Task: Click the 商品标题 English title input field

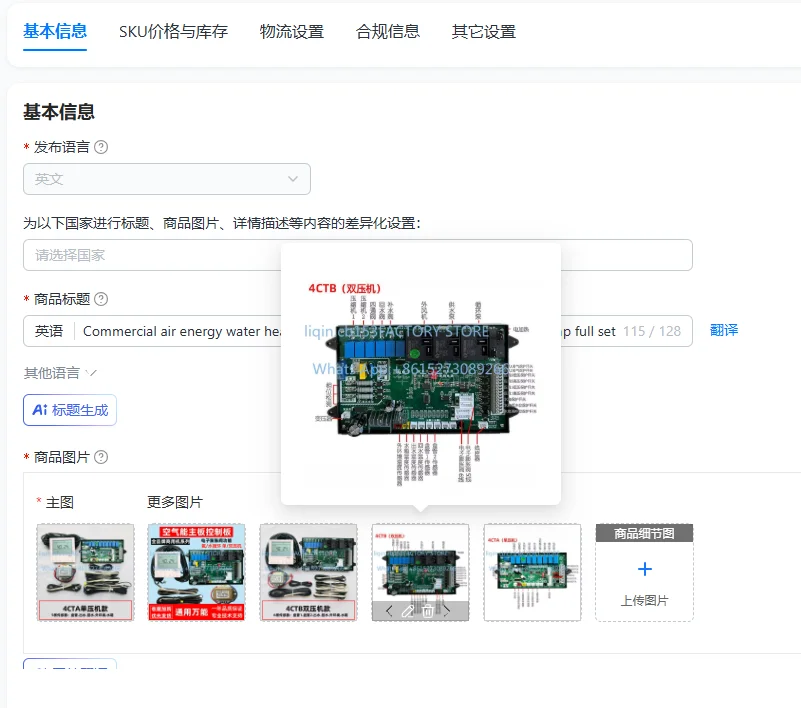Action: point(358,331)
